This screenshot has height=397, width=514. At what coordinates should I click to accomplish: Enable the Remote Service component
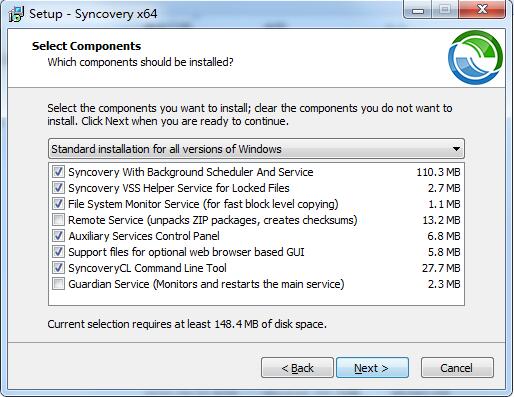point(58,220)
